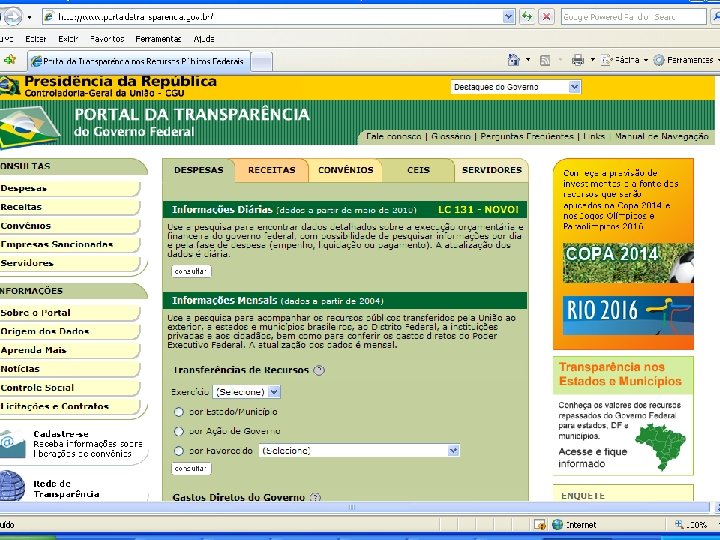Open the Exercício year dropdown

(x=246, y=392)
